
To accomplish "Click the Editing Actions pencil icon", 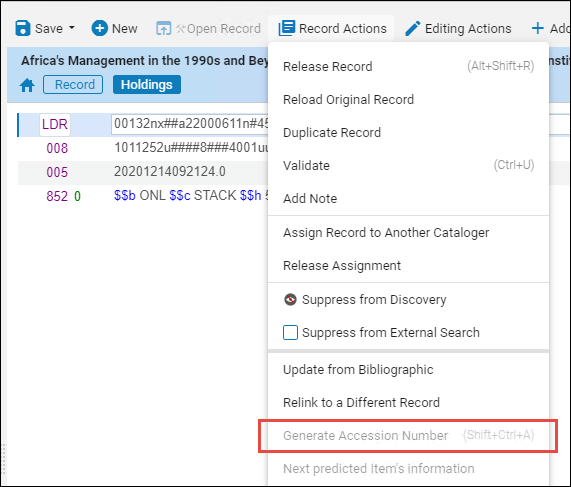I will point(413,28).
